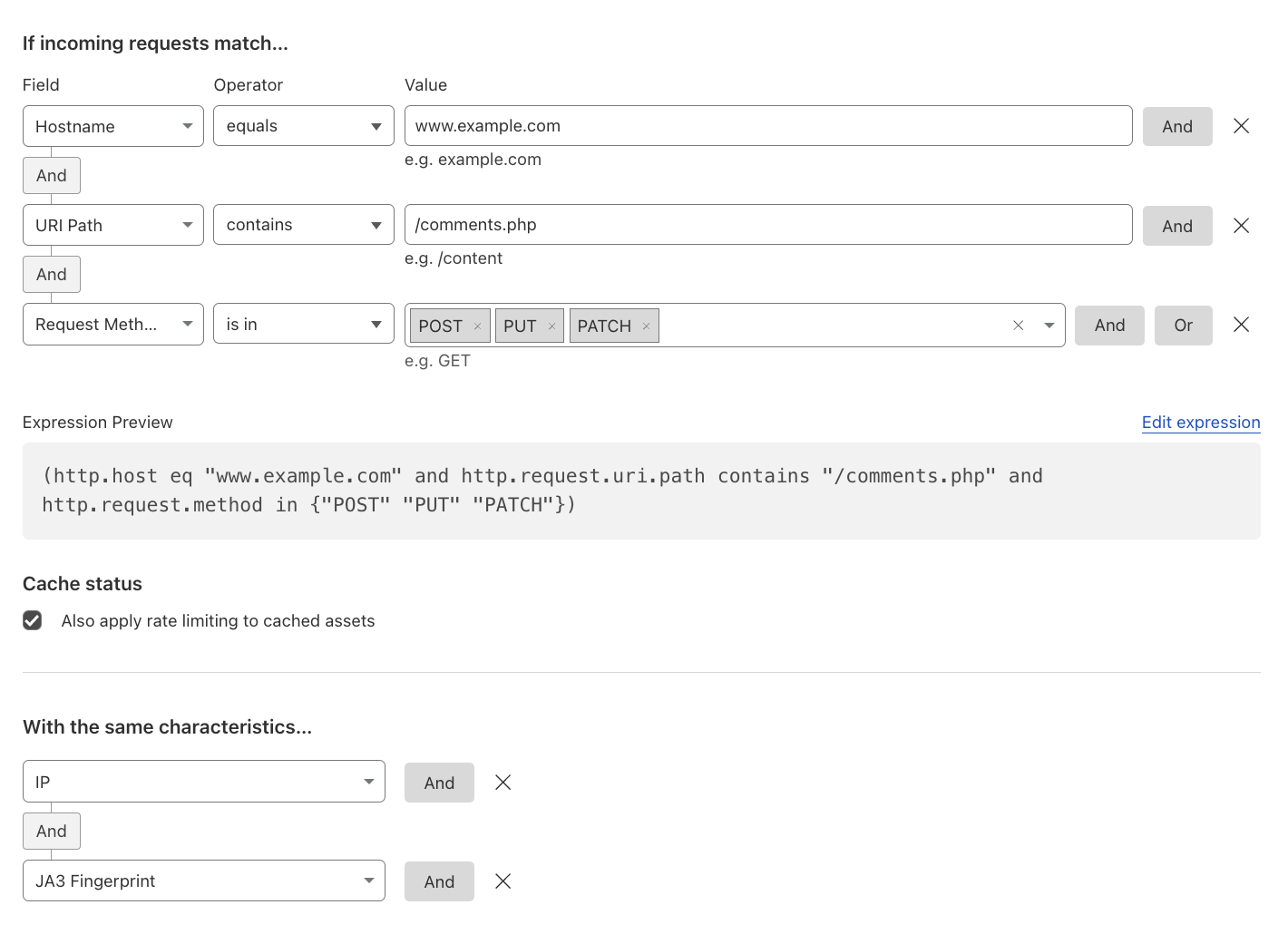Click the Edit expression link
1288x934 pixels.
[x=1201, y=423]
